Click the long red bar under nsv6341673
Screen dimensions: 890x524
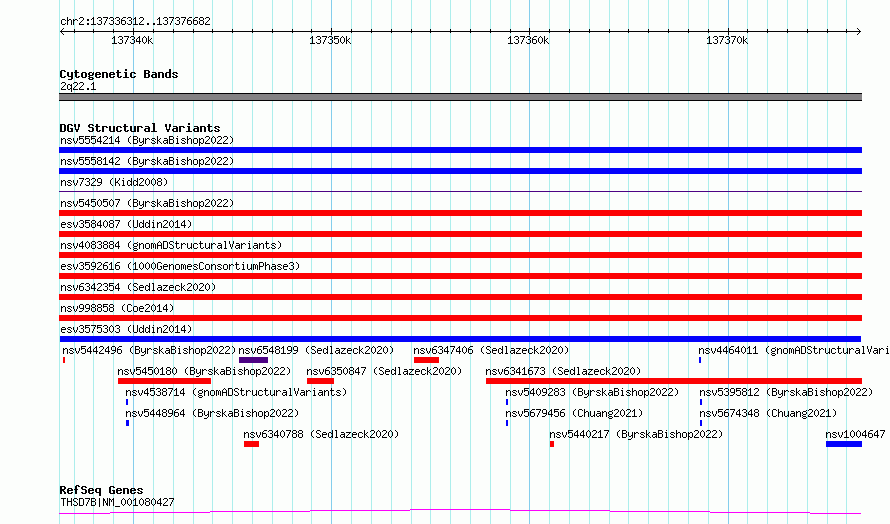674,381
